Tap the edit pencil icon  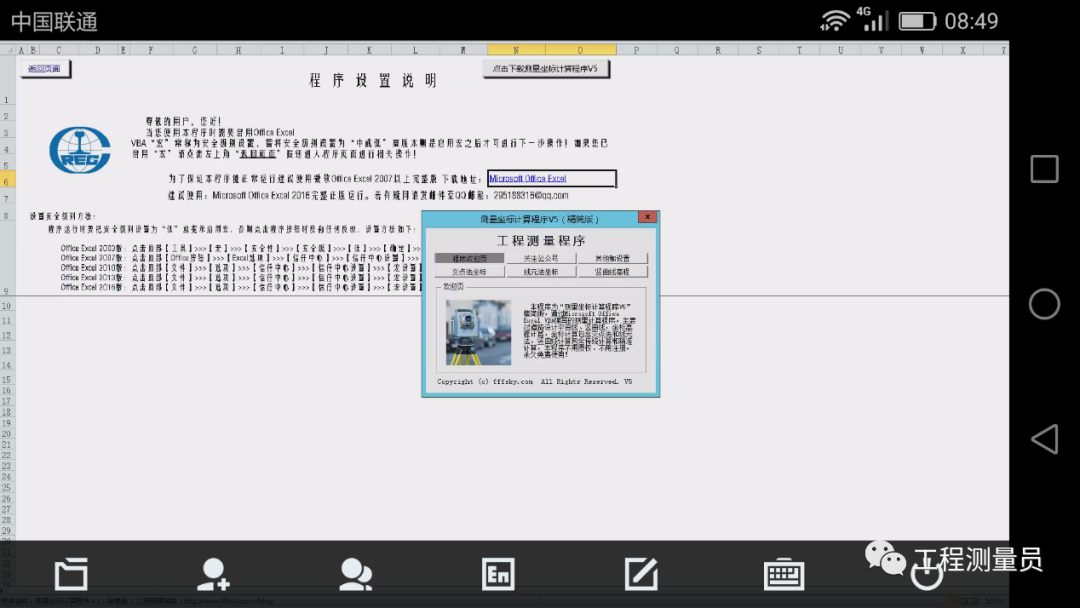[641, 574]
